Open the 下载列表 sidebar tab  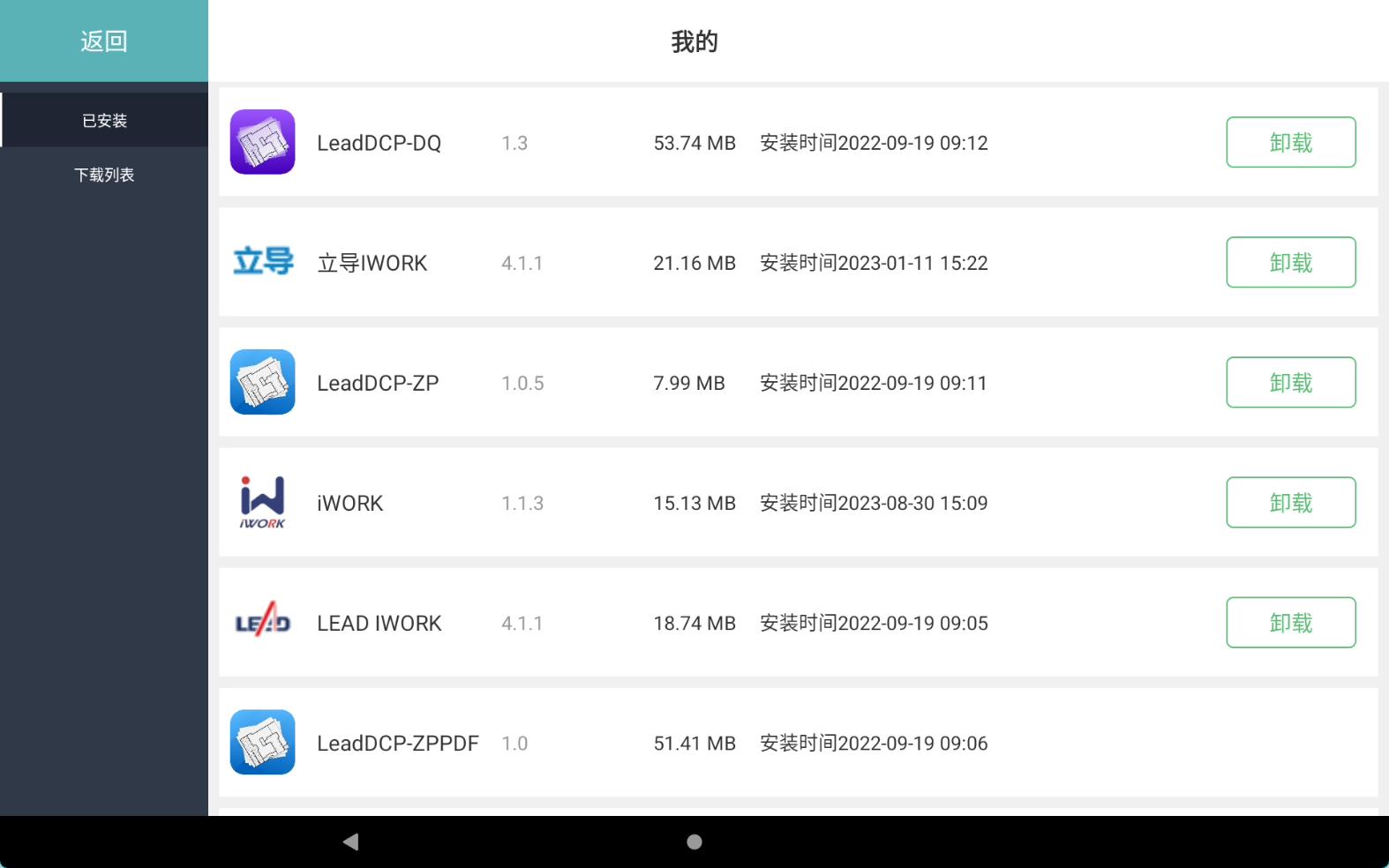tap(104, 175)
